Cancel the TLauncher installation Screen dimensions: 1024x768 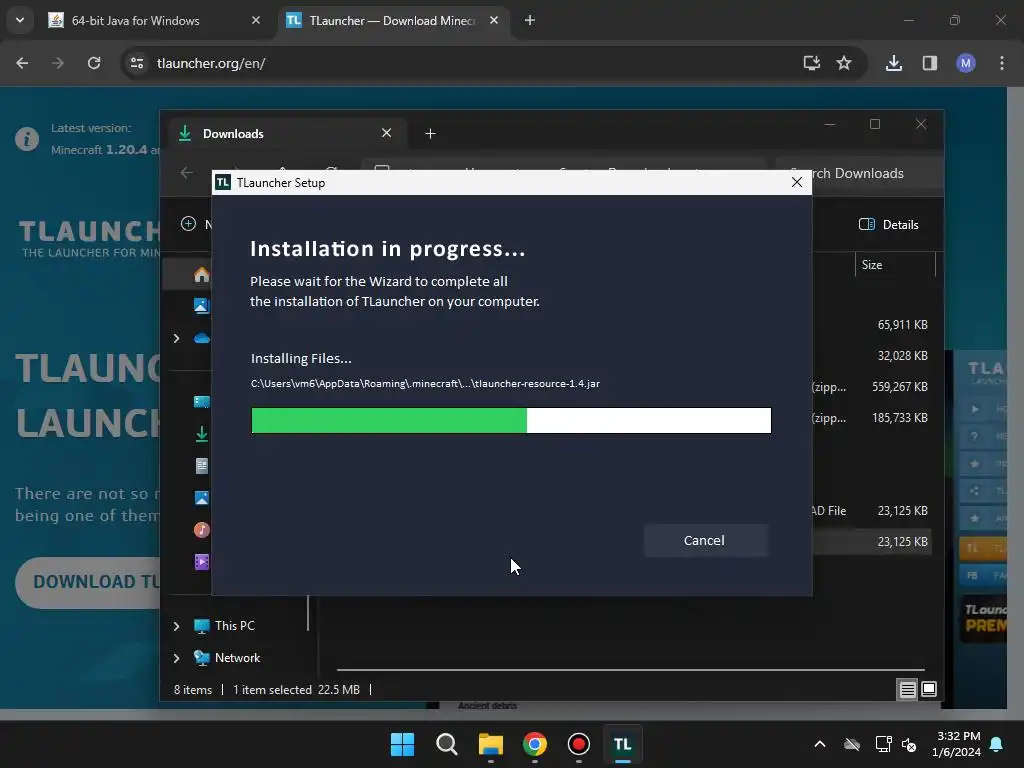705,540
